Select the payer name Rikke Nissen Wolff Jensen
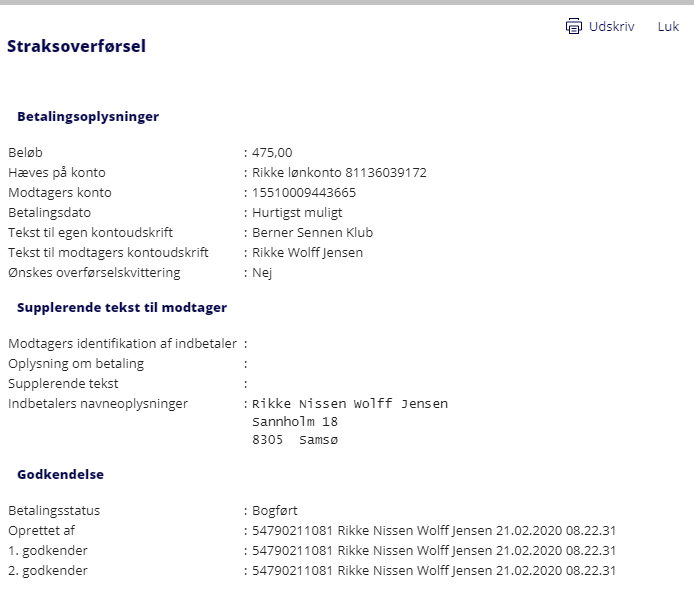Image resolution: width=694 pixels, height=593 pixels. point(350,404)
